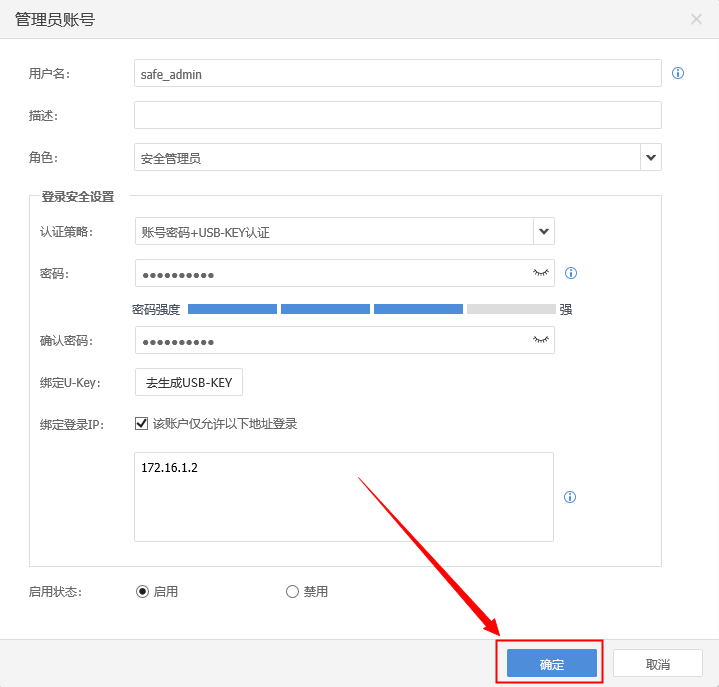Click the info icon beside the IP address box

coord(570,497)
